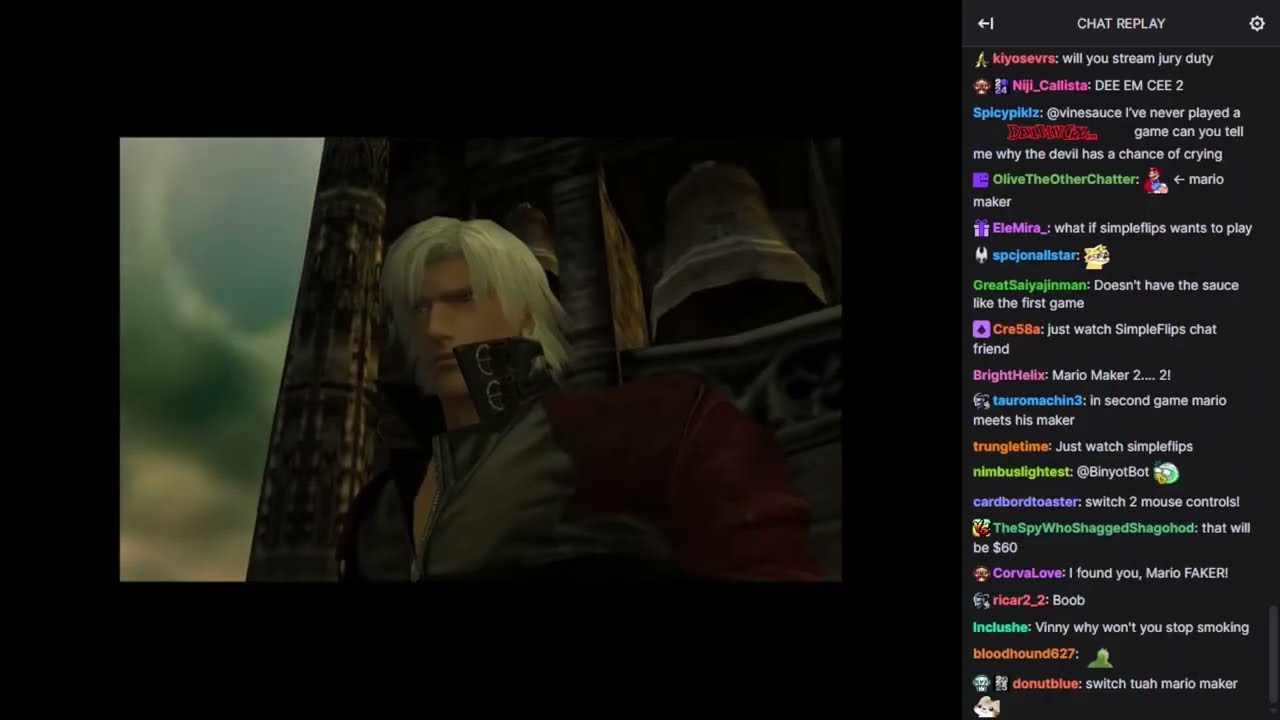This screenshot has width=1280, height=720.
Task: Click the Mario emote in OliveTheOtherChatter's message
Action: [1155, 180]
